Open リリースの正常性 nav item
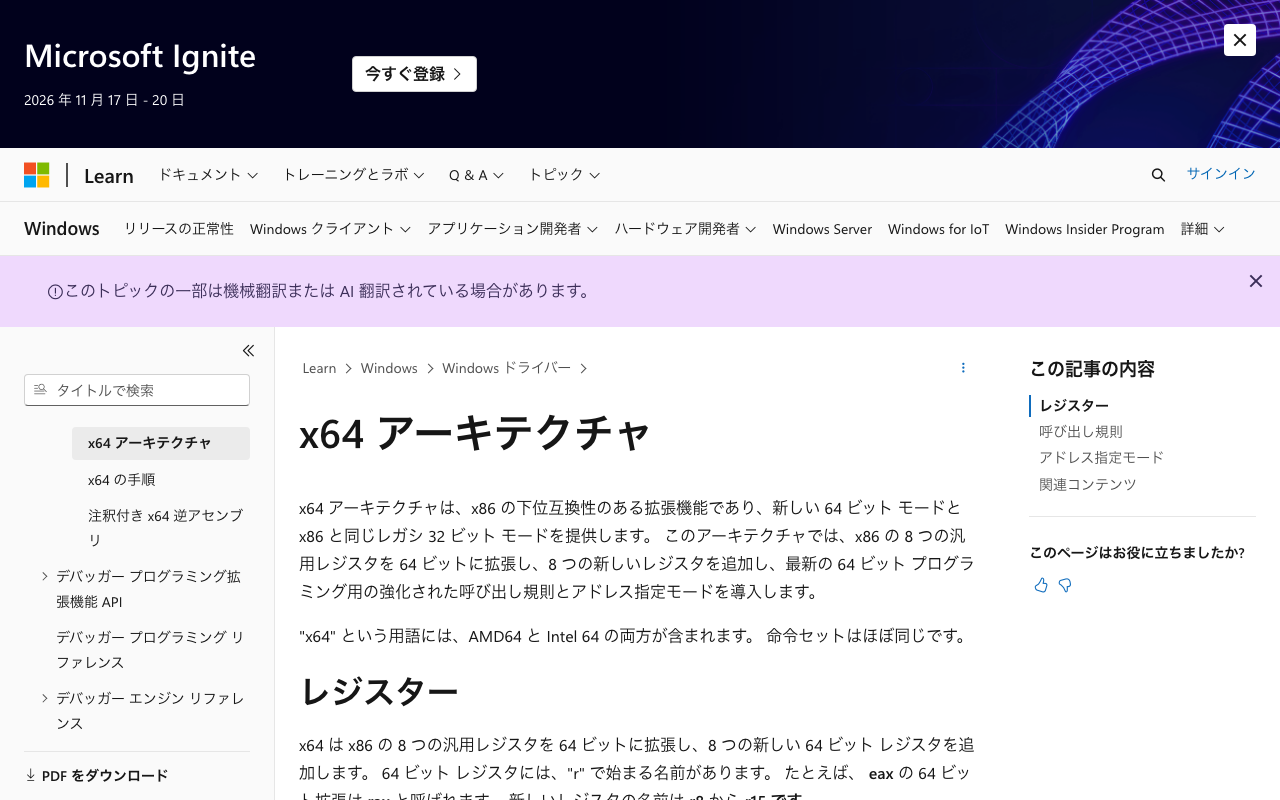 [179, 229]
